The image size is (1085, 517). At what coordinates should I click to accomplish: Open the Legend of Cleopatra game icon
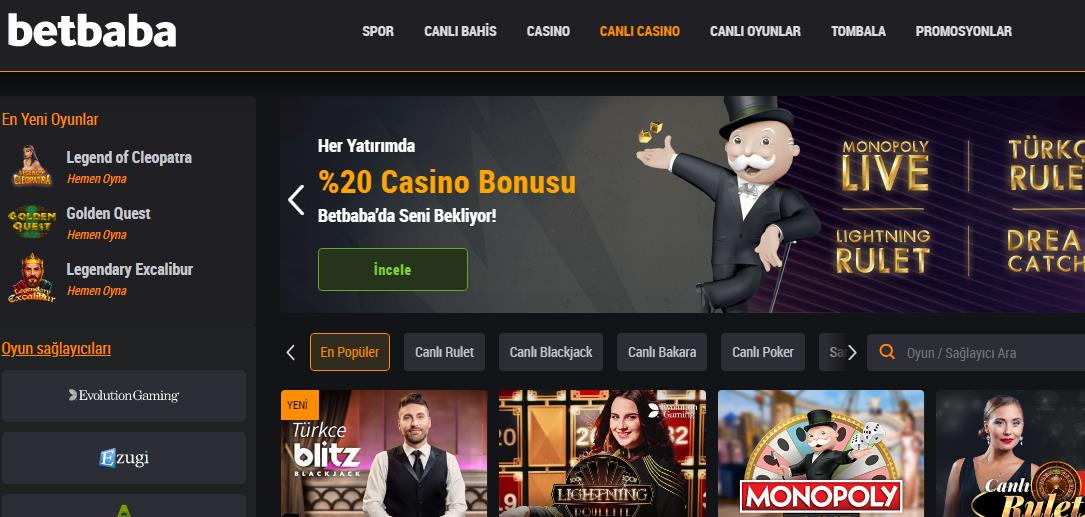pyautogui.click(x=32, y=166)
